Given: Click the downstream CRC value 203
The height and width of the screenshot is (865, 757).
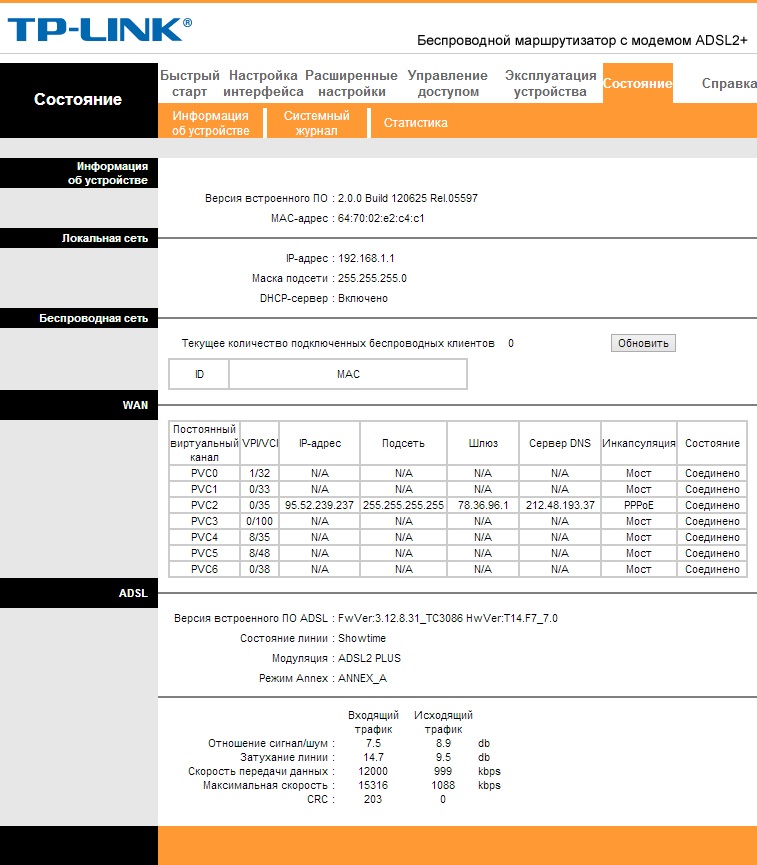Looking at the screenshot, I should [x=373, y=799].
